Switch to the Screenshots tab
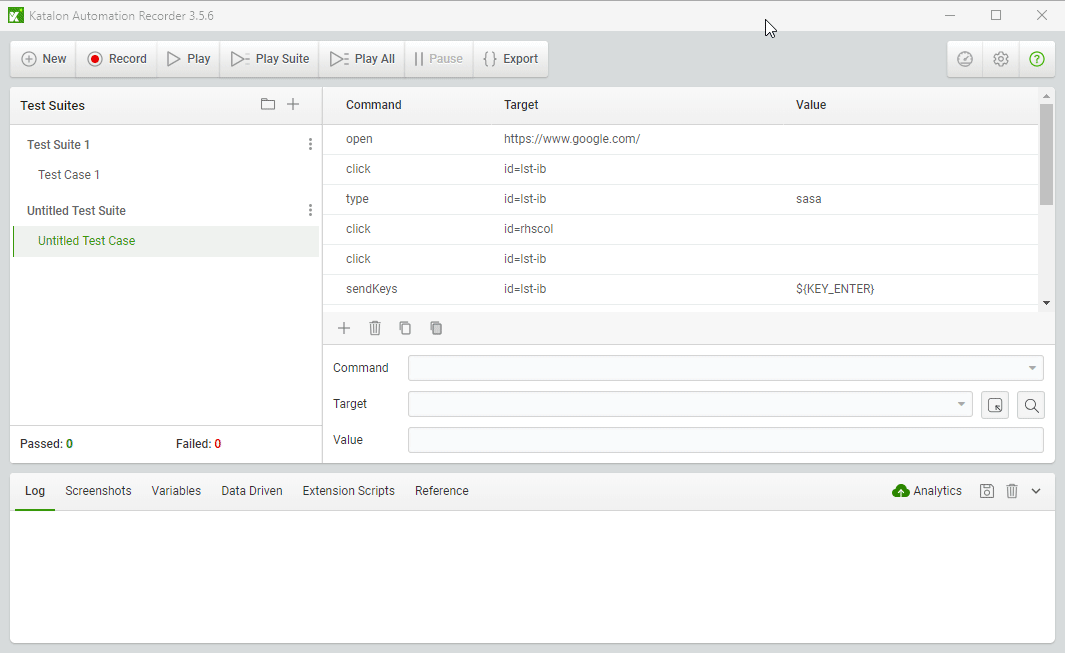 click(x=98, y=491)
